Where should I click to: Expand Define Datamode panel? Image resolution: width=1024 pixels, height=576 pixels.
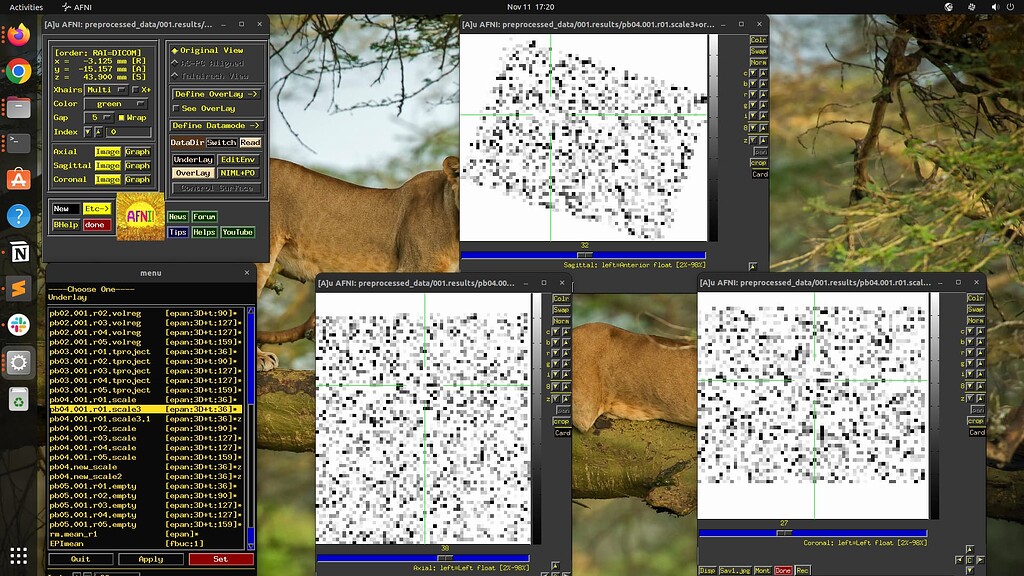217,125
